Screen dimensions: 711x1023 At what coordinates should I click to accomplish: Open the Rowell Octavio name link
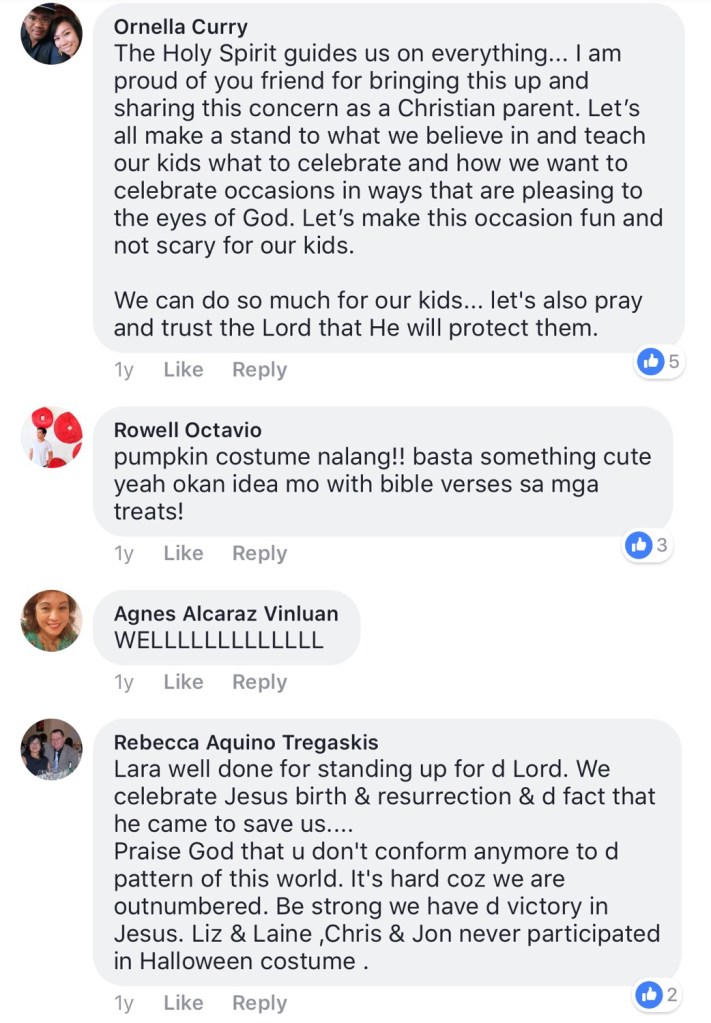[x=188, y=430]
